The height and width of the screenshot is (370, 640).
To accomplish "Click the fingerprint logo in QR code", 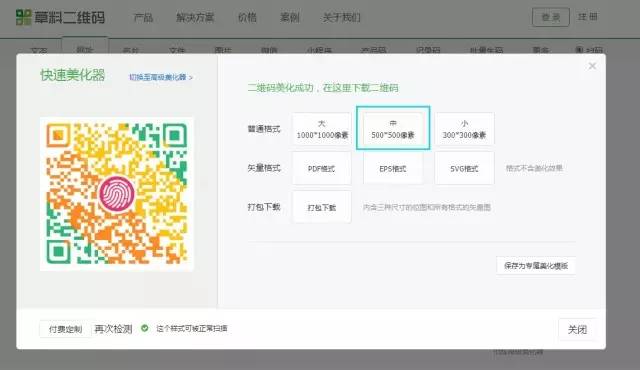I will (x=117, y=194).
